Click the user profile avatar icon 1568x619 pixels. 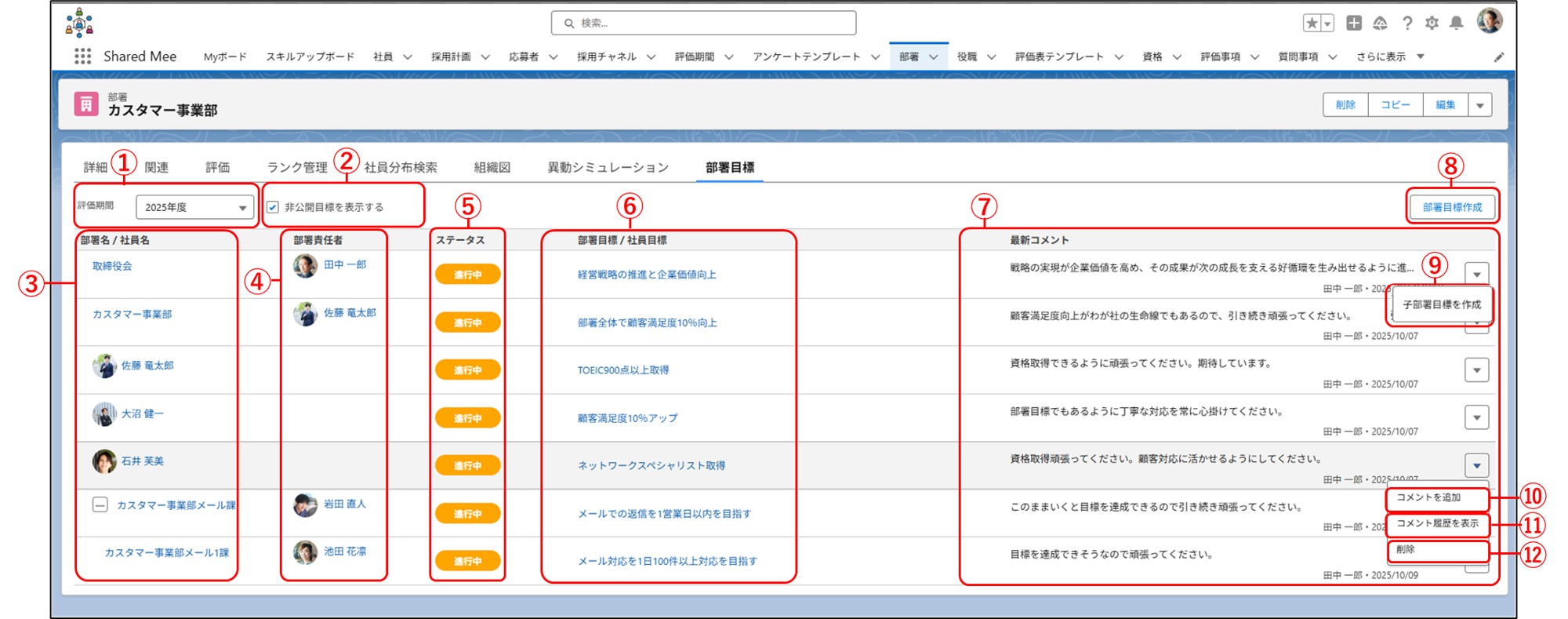pos(1489,21)
